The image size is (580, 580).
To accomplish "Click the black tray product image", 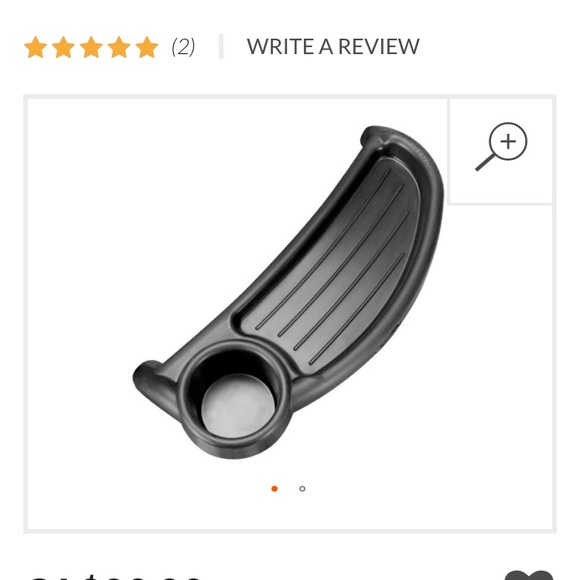I will (x=288, y=292).
